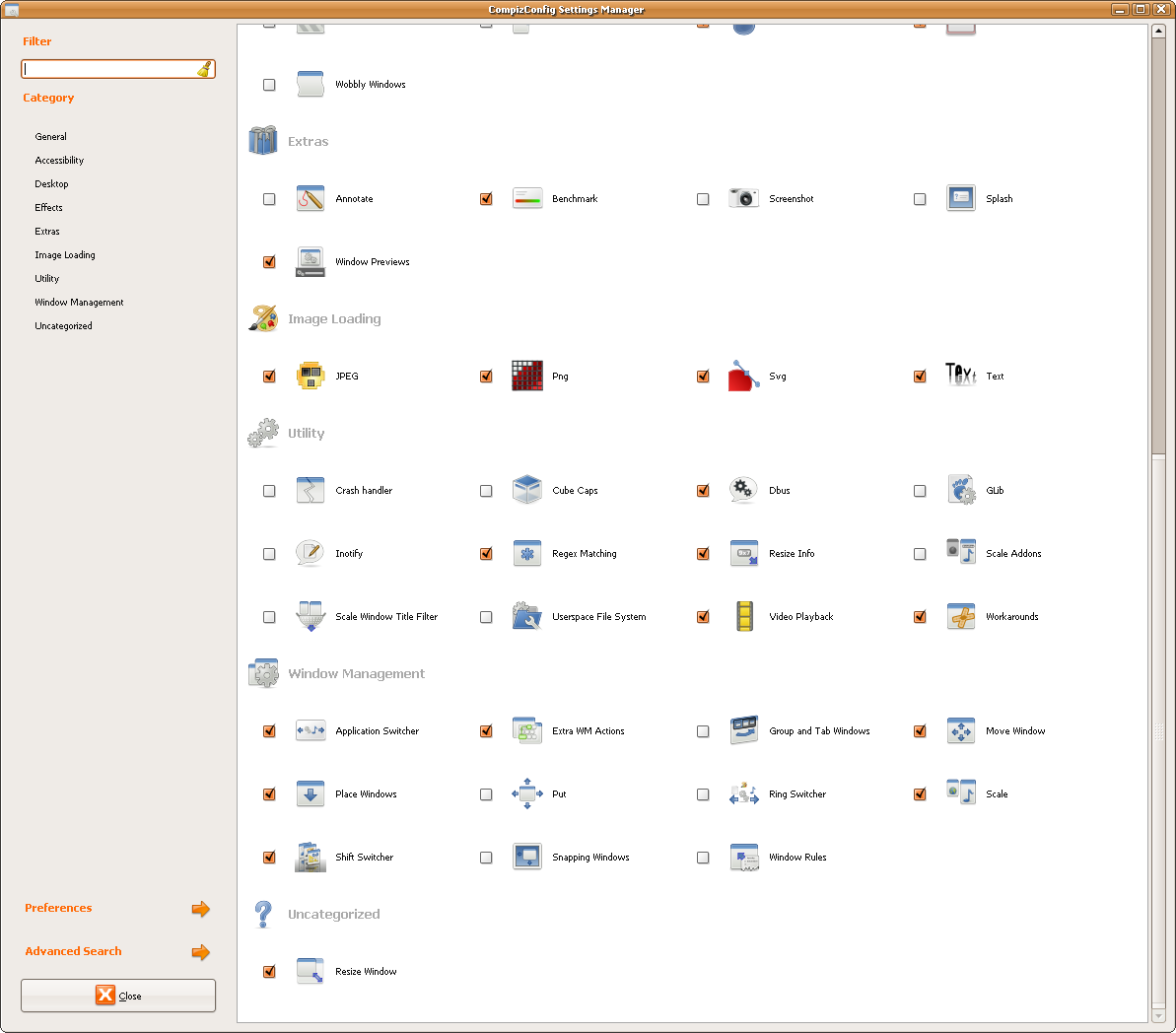Open the Png plugin icon
The width and height of the screenshot is (1176, 1033).
(x=527, y=376)
